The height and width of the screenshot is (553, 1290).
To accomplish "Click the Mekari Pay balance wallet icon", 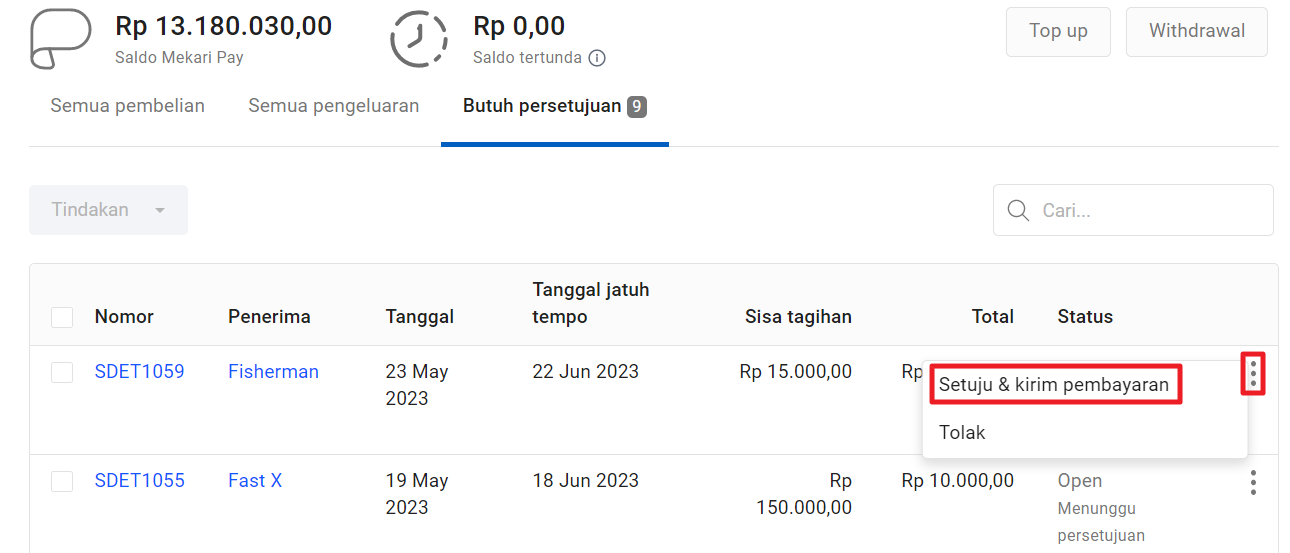I will click(62, 40).
